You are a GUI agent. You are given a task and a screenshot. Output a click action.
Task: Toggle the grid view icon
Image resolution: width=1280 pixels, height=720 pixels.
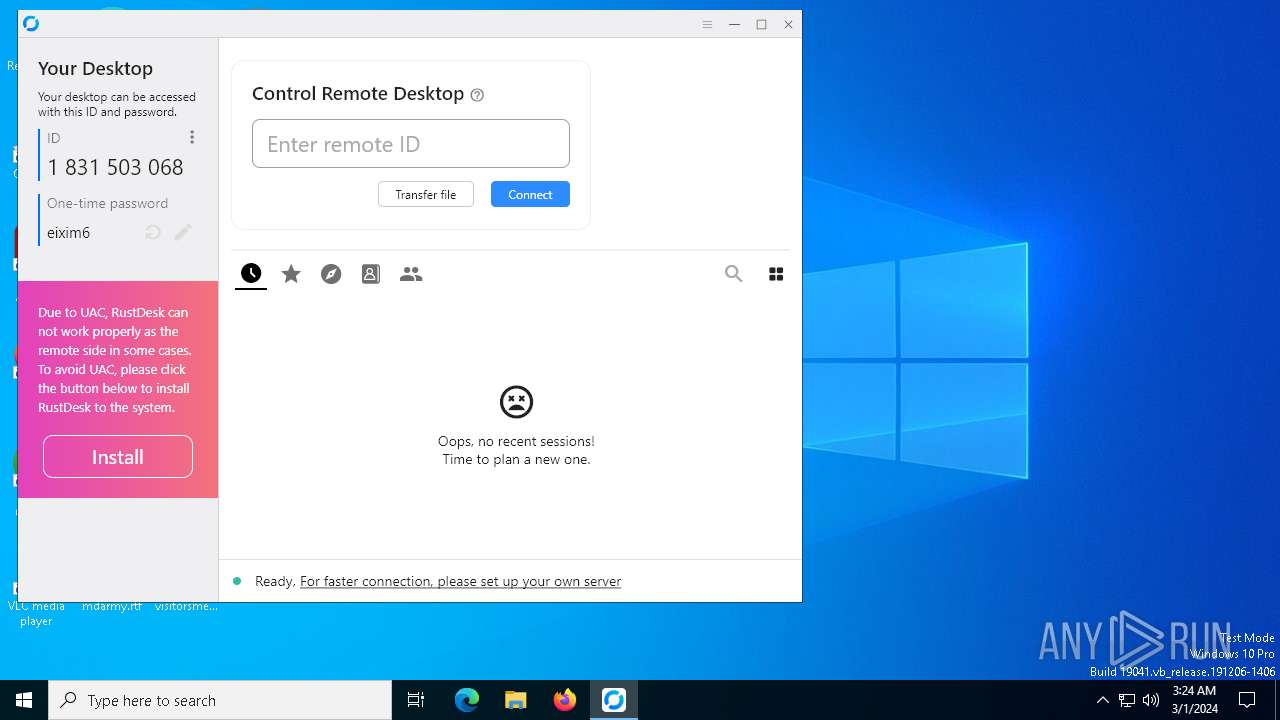point(776,273)
